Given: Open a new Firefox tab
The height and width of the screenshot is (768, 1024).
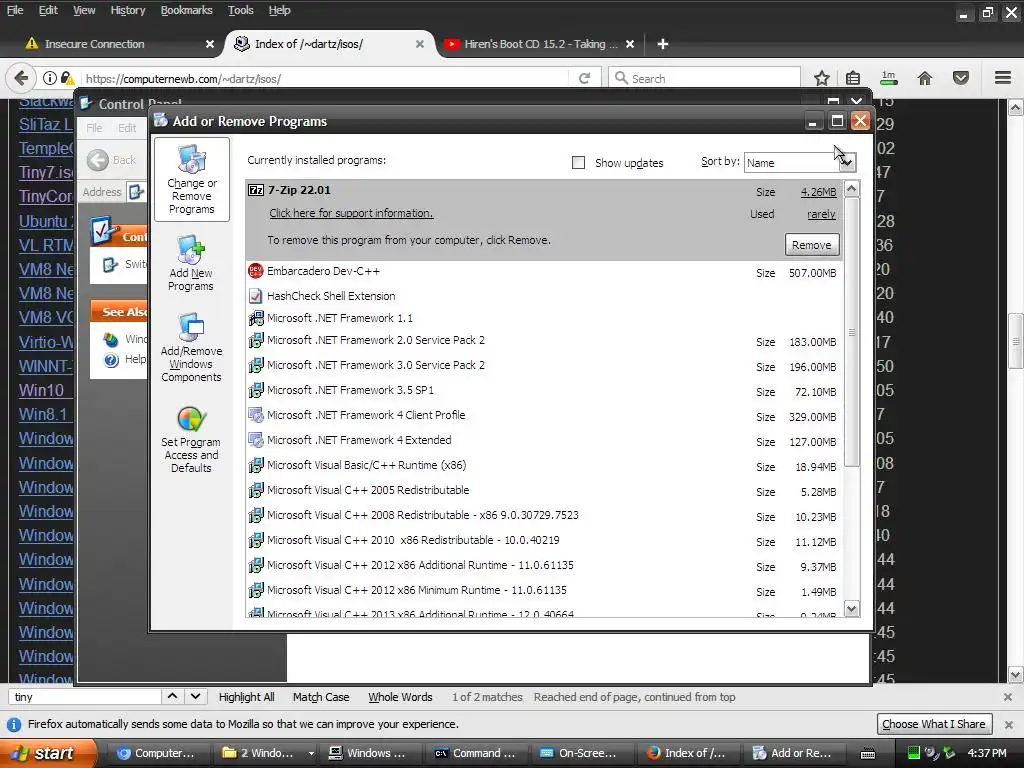Looking at the screenshot, I should (663, 44).
